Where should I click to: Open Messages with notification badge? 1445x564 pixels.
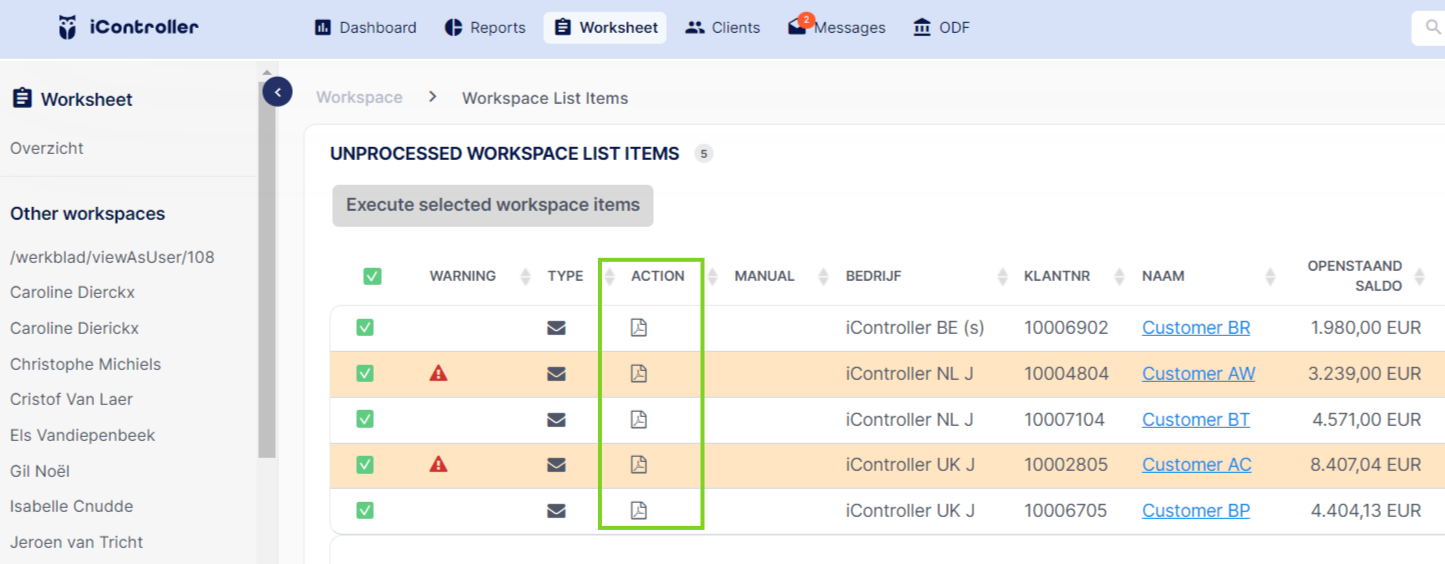(837, 27)
